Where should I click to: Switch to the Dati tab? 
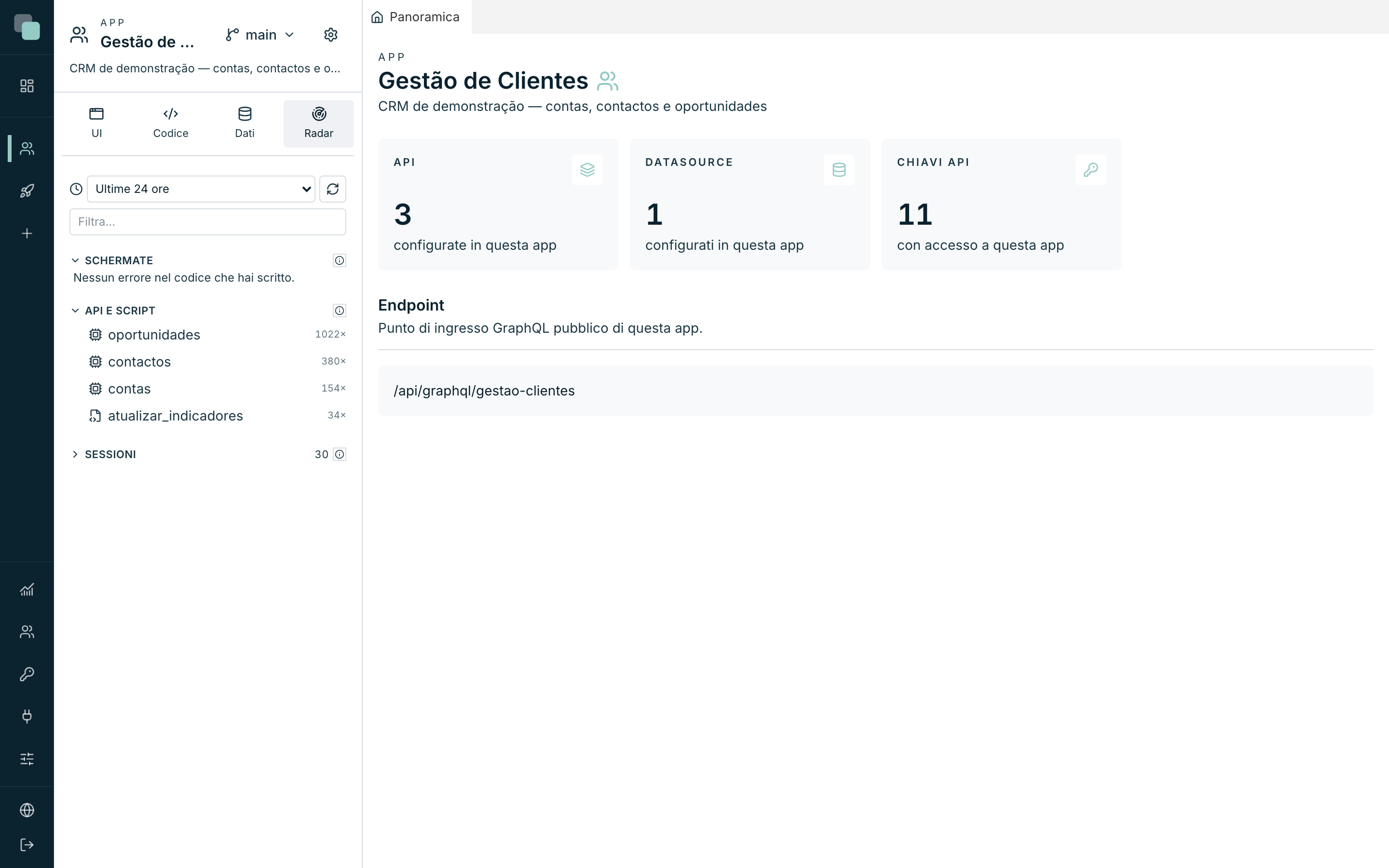(x=245, y=123)
